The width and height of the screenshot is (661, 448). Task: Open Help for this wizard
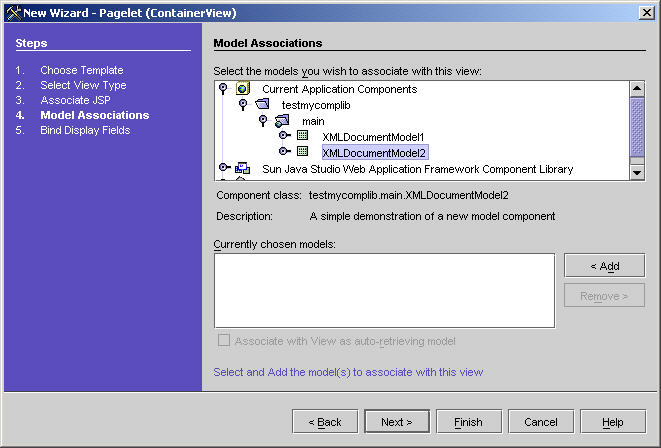tap(613, 421)
